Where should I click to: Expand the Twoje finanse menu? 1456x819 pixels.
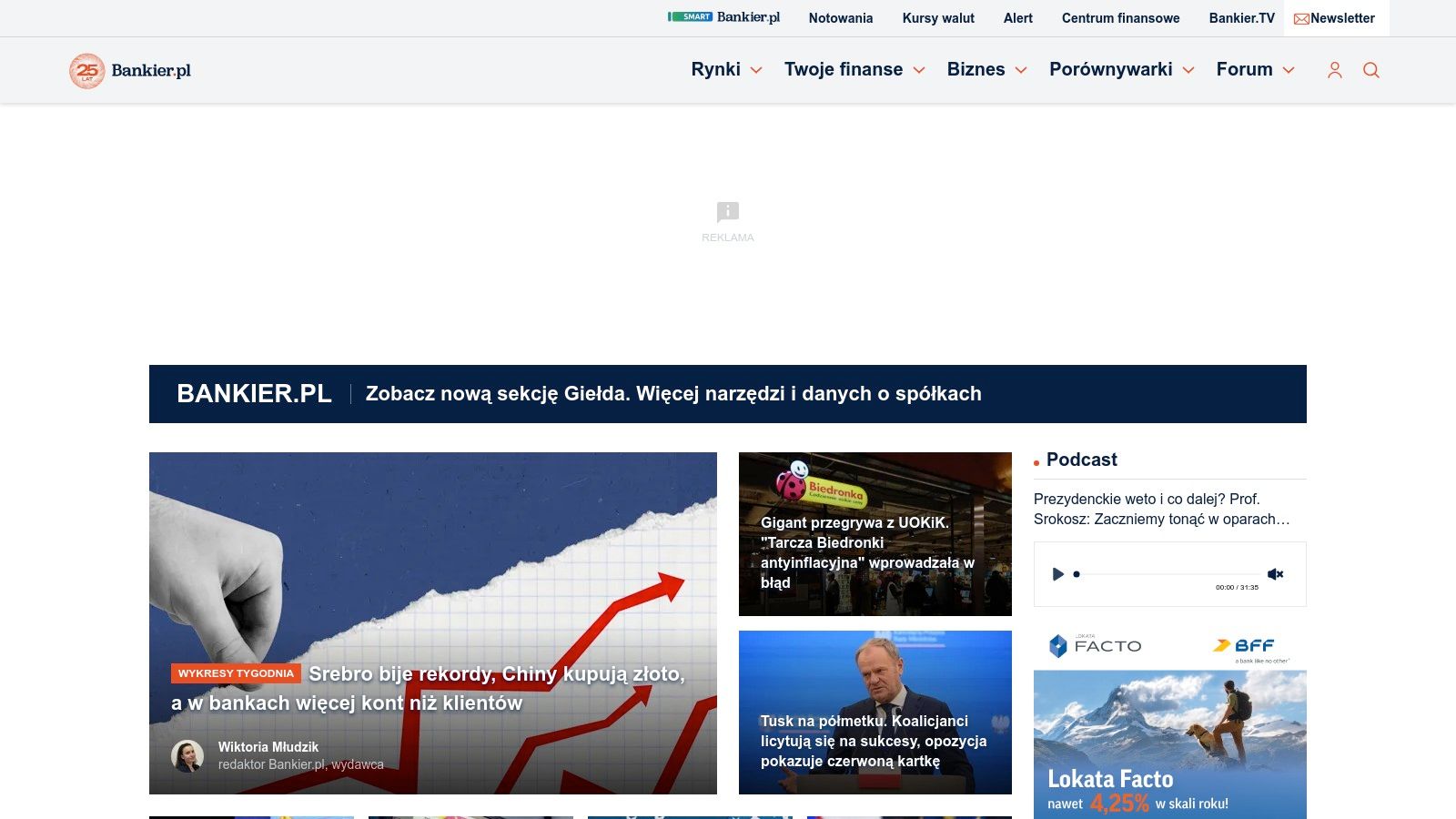tap(854, 70)
